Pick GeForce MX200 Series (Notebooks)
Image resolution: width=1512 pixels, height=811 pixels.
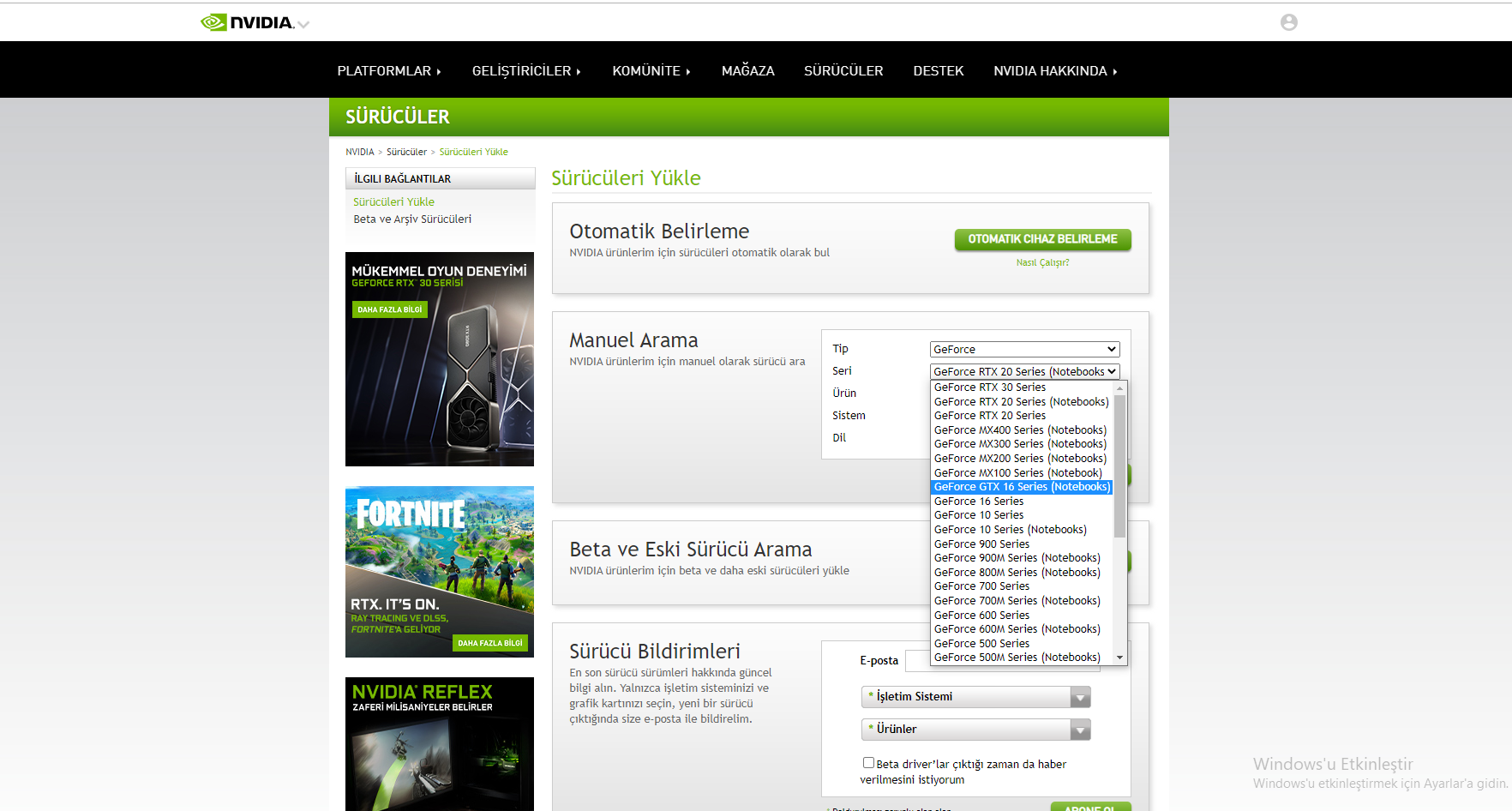pos(1022,459)
